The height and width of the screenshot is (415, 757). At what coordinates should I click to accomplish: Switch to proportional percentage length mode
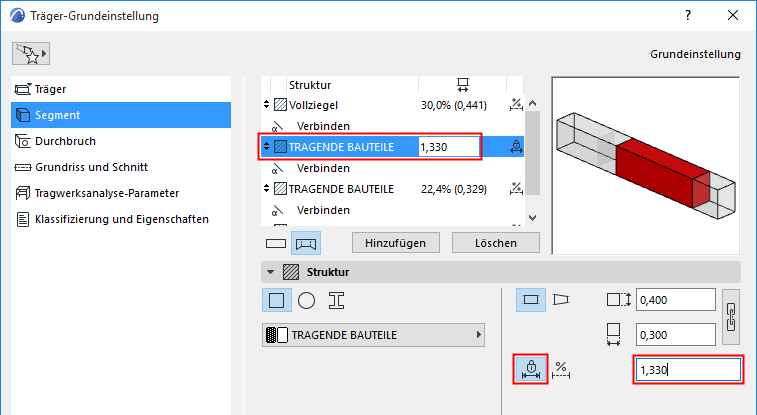tap(562, 369)
